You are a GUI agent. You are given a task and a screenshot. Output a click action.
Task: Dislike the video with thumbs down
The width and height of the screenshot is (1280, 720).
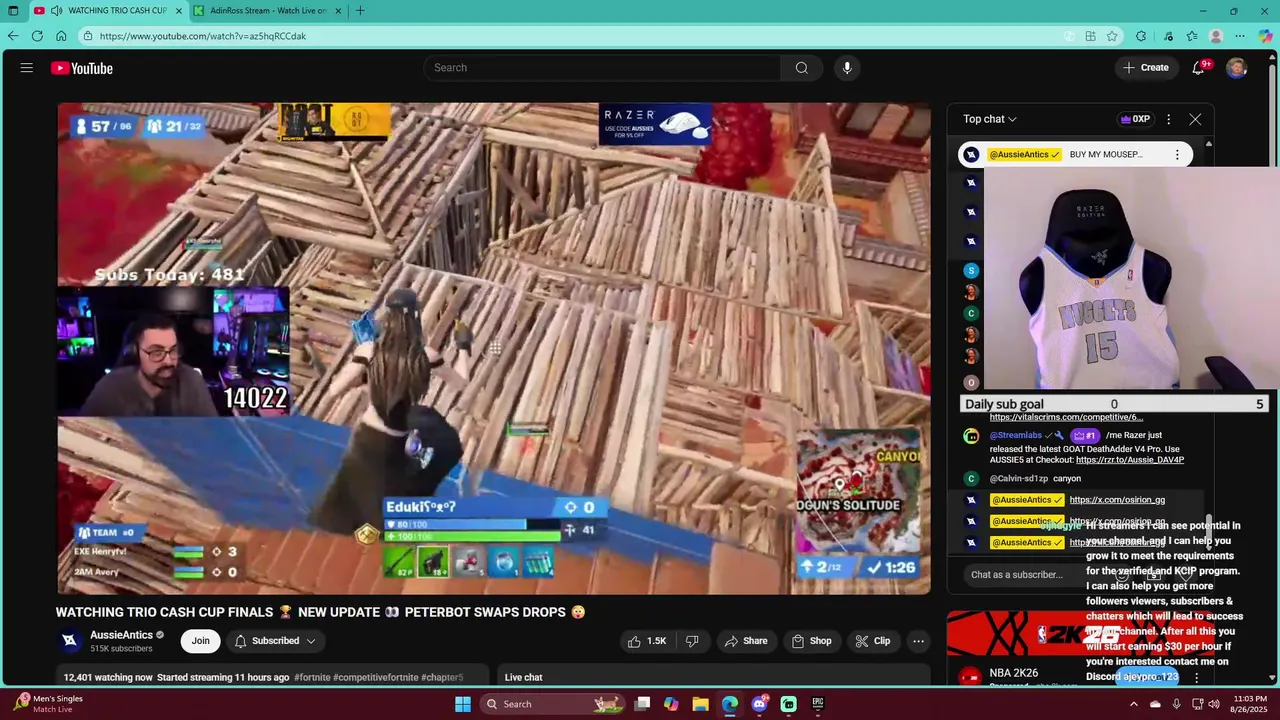click(691, 641)
